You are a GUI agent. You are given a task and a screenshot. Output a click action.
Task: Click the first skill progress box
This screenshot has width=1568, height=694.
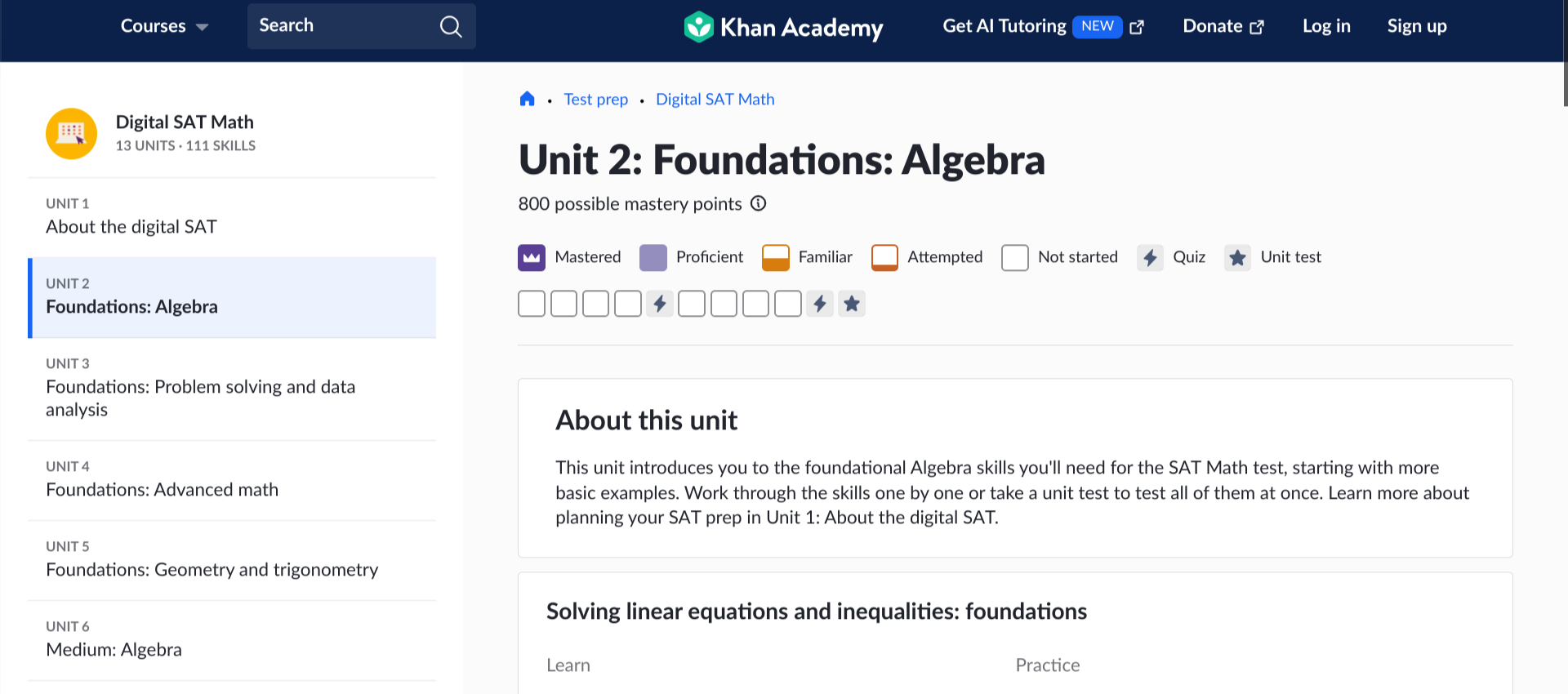coord(532,304)
